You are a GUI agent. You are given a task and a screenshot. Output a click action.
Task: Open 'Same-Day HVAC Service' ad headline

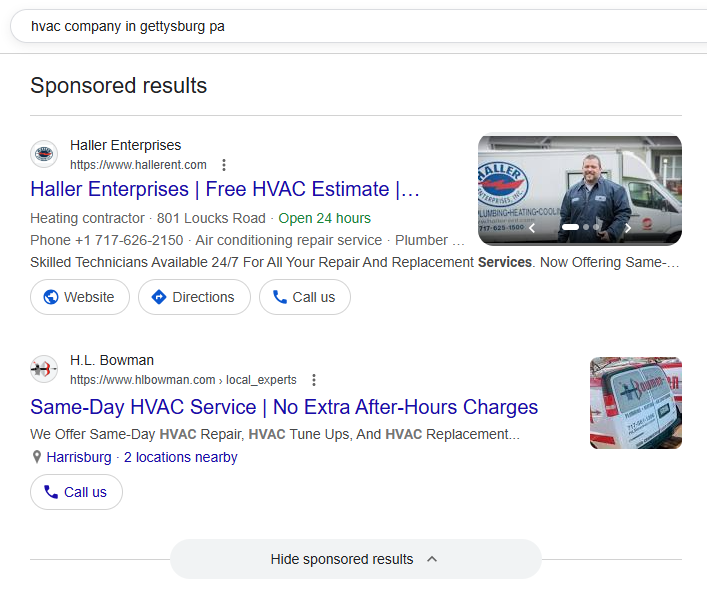(x=284, y=407)
